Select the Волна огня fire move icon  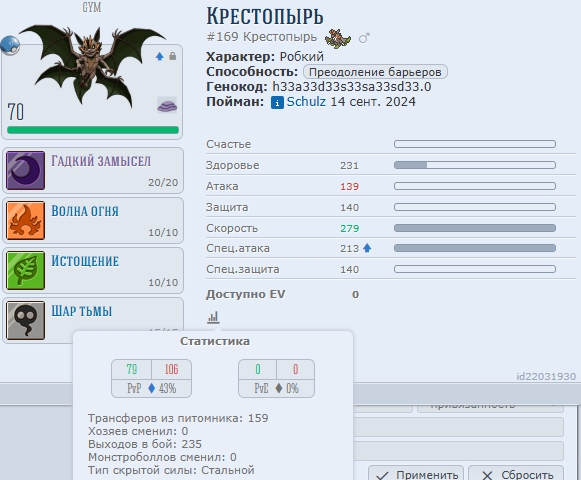pyautogui.click(x=26, y=220)
